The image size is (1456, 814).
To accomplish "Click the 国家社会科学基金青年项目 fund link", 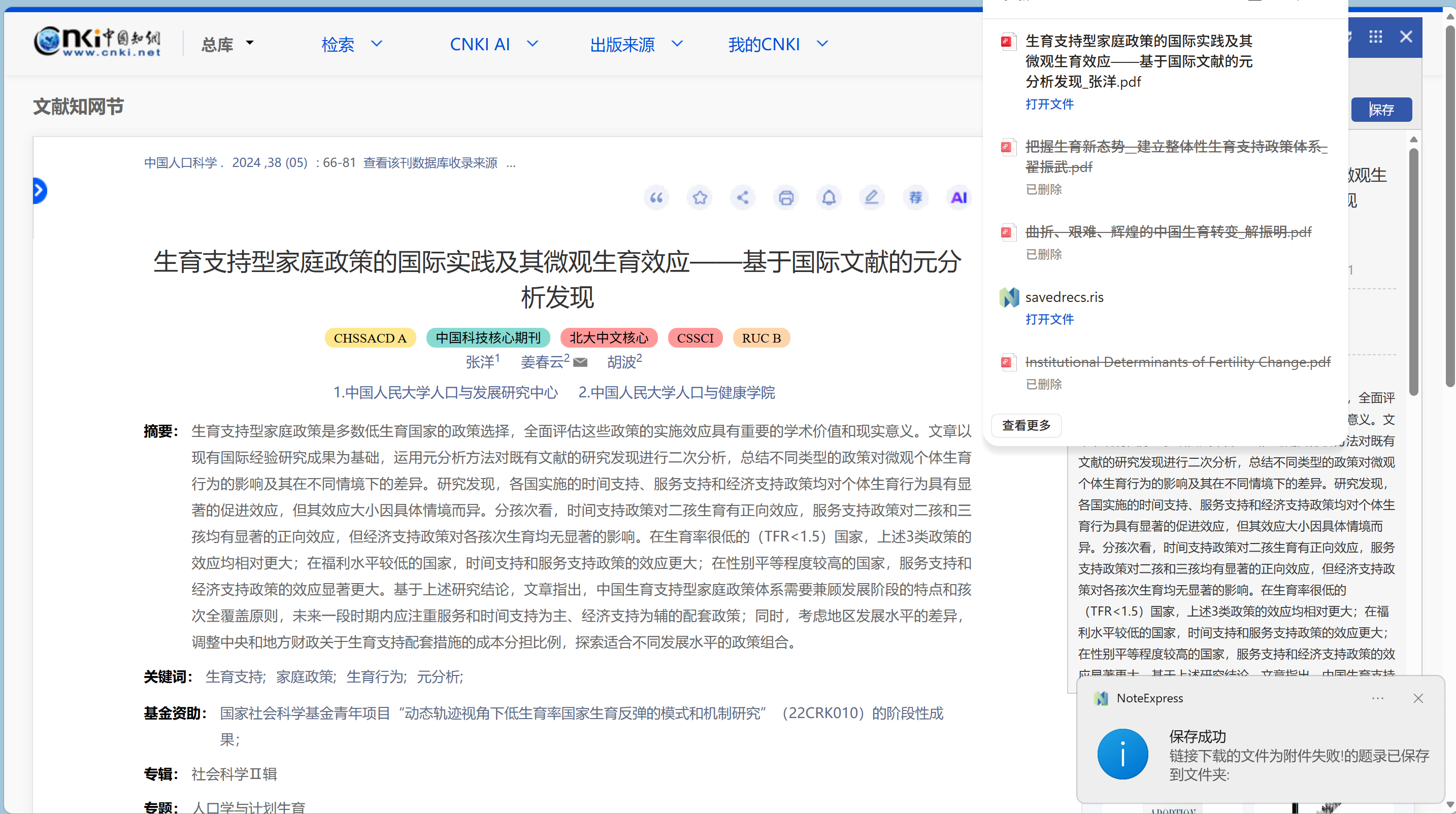I will coord(582,726).
